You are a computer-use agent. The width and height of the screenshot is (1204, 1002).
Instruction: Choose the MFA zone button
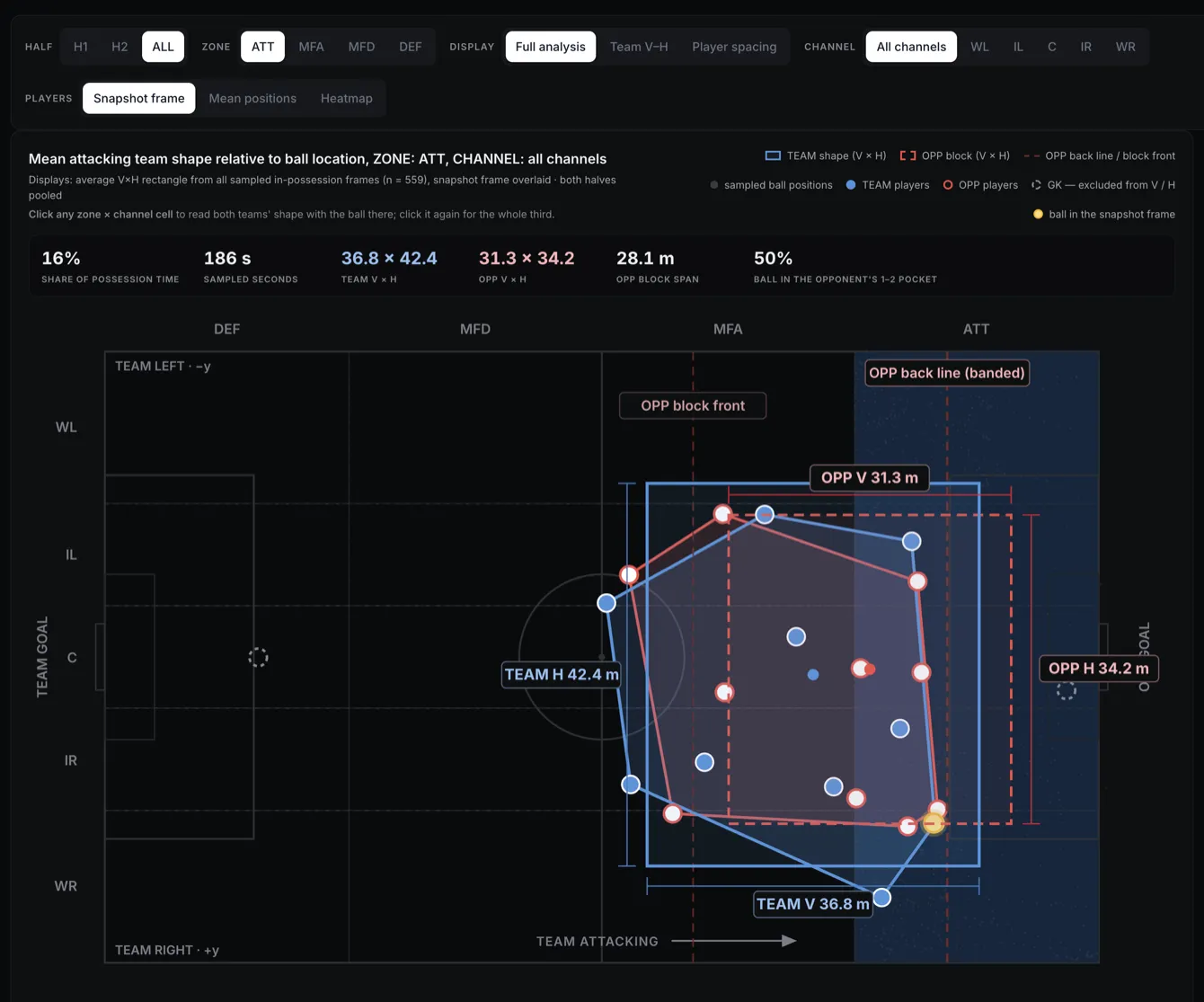tap(311, 47)
